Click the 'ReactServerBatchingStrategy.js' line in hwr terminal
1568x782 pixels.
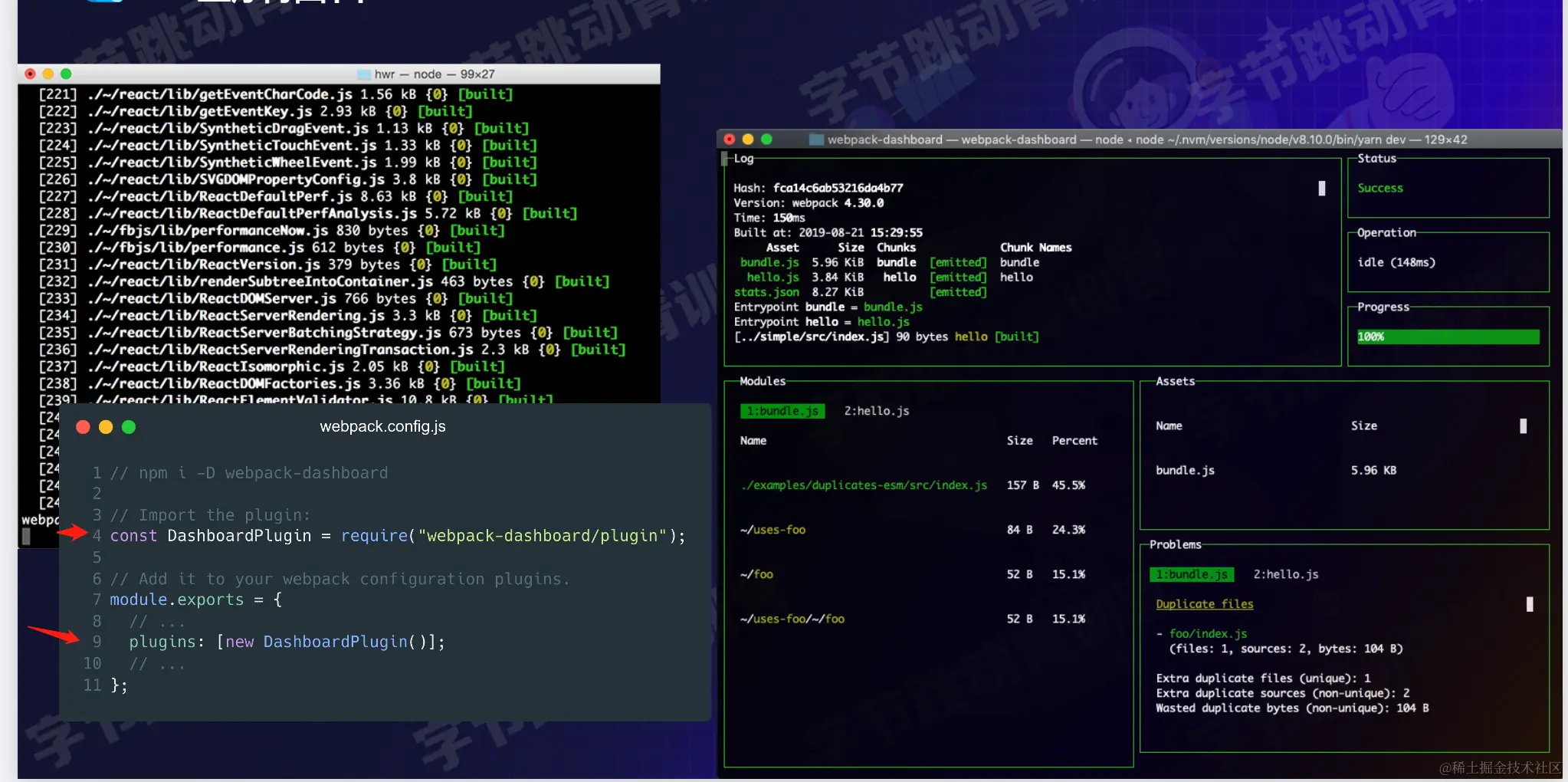pyautogui.click(x=328, y=333)
